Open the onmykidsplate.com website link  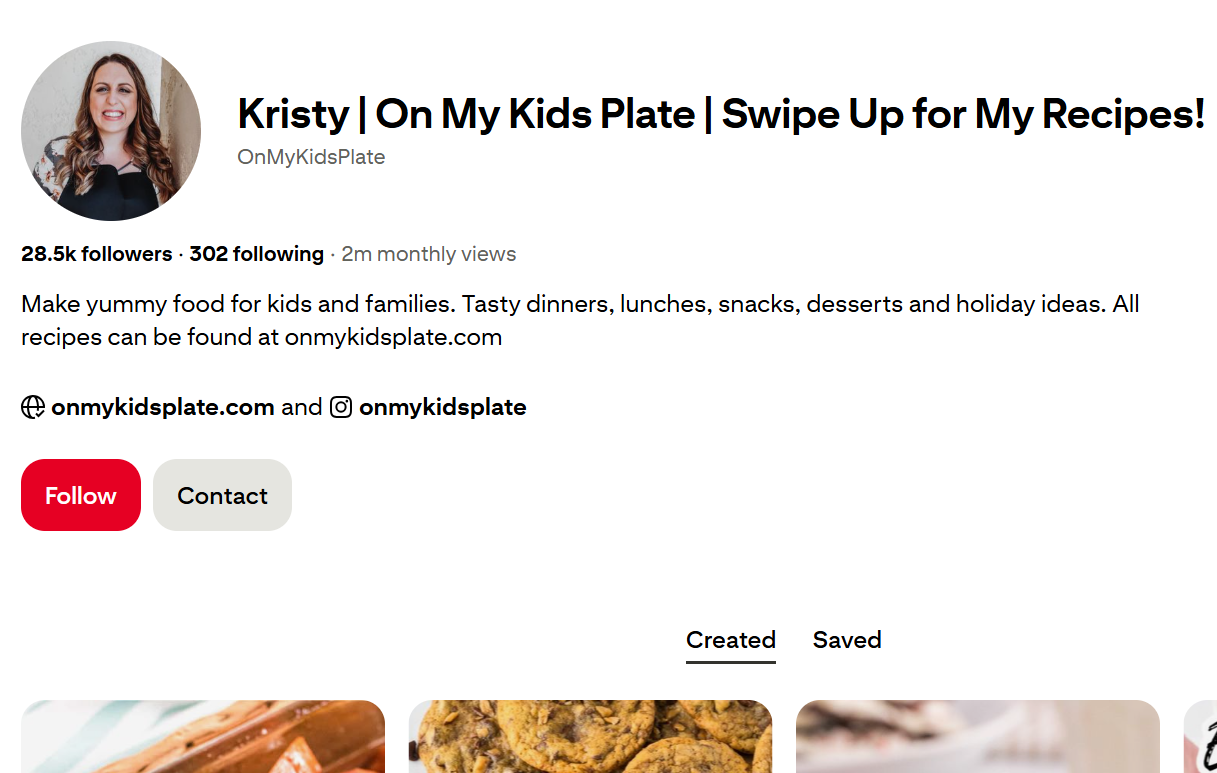[x=163, y=407]
